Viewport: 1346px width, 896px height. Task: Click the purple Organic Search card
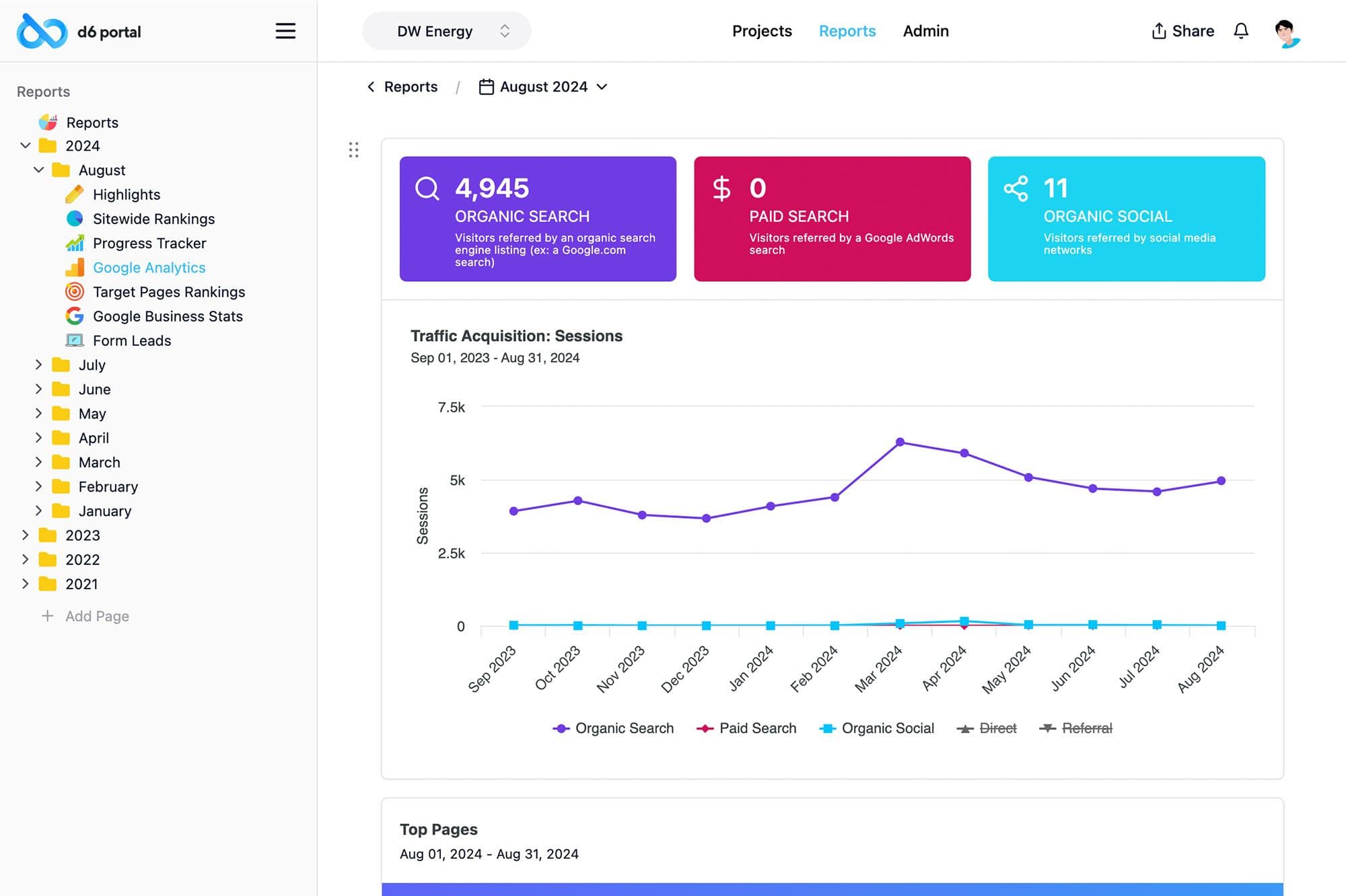pos(538,219)
